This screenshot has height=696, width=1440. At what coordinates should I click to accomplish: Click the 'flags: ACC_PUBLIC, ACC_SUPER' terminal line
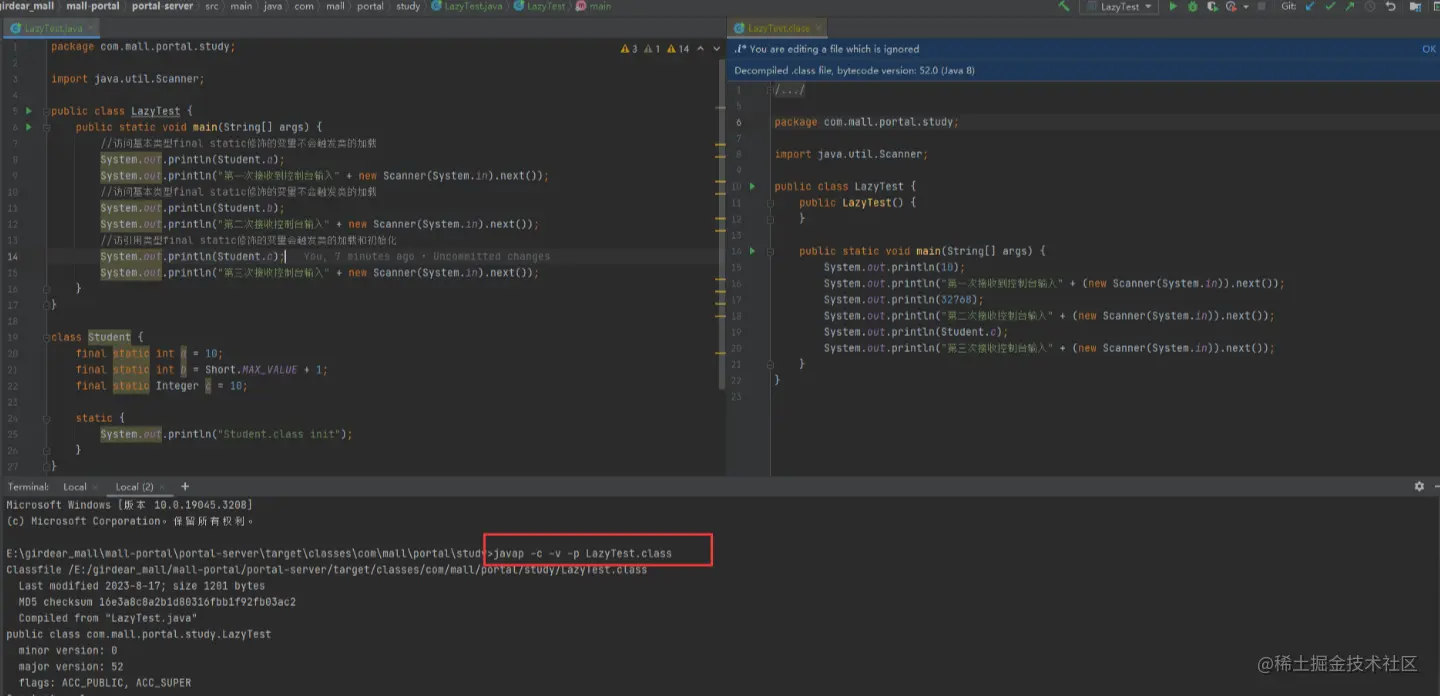tap(104, 683)
